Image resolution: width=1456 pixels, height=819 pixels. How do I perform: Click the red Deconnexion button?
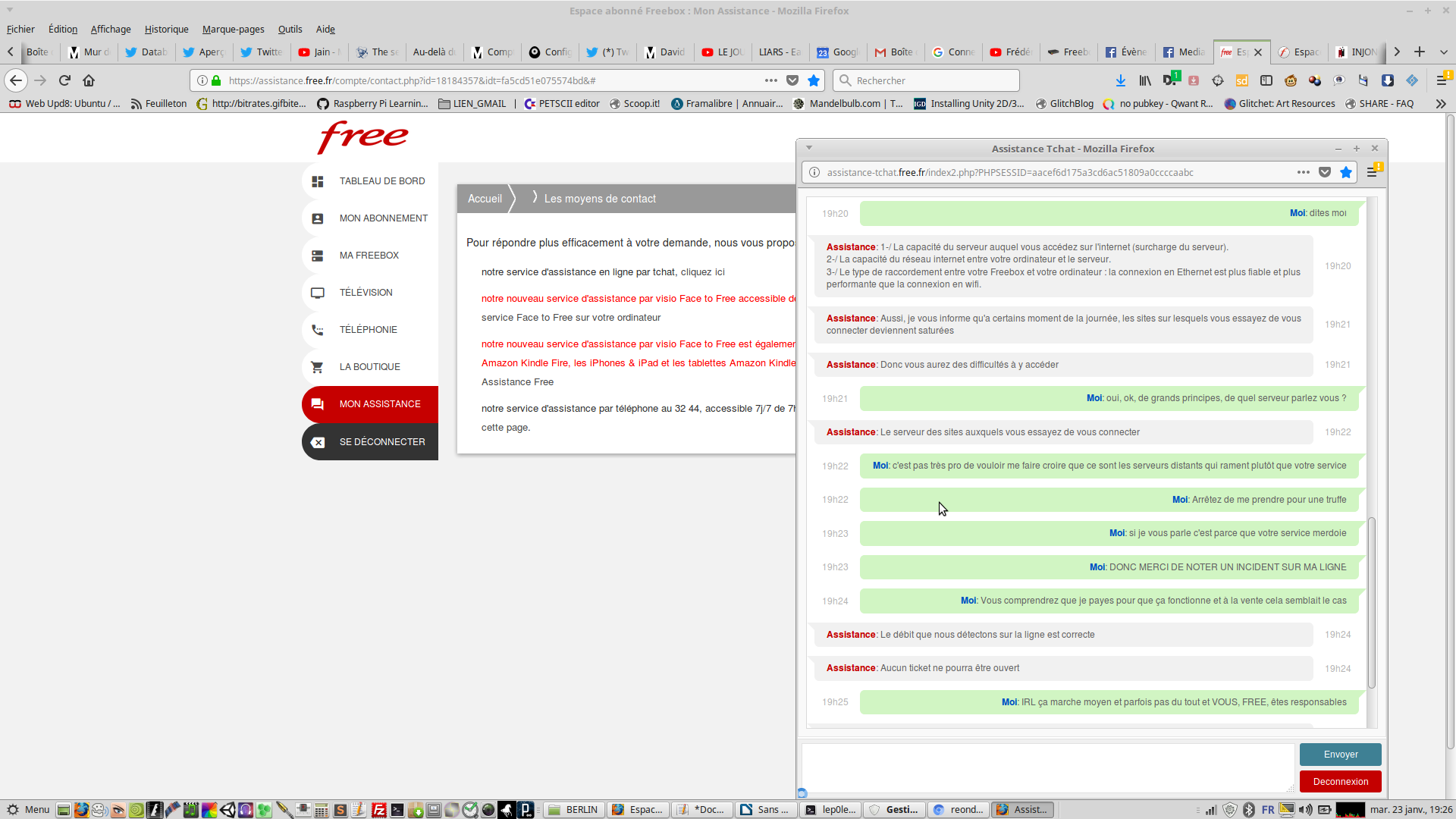(x=1340, y=782)
